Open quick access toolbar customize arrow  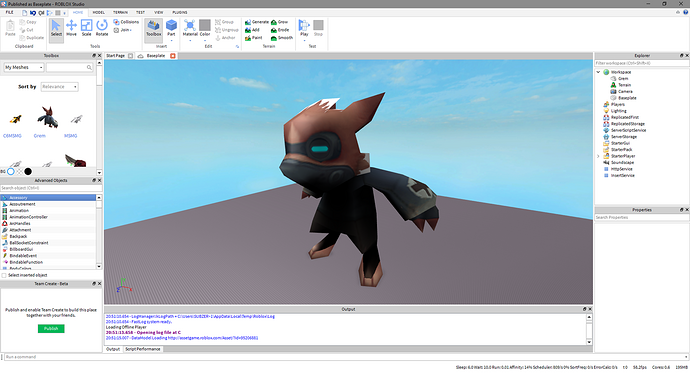[65, 13]
